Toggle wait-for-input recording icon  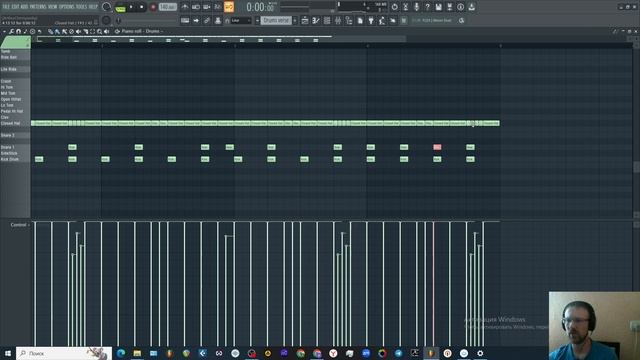[x=196, y=7]
